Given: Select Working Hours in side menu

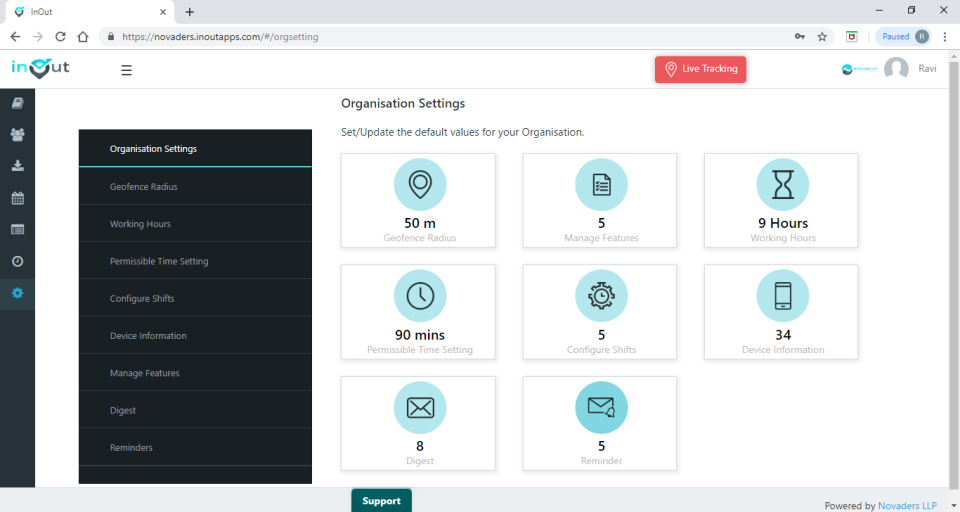Looking at the screenshot, I should point(195,224).
